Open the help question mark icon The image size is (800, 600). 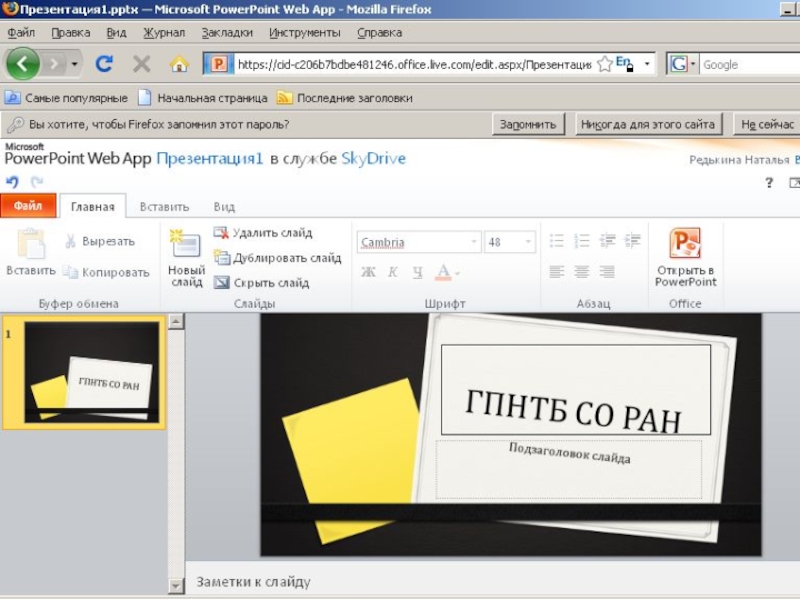[769, 182]
